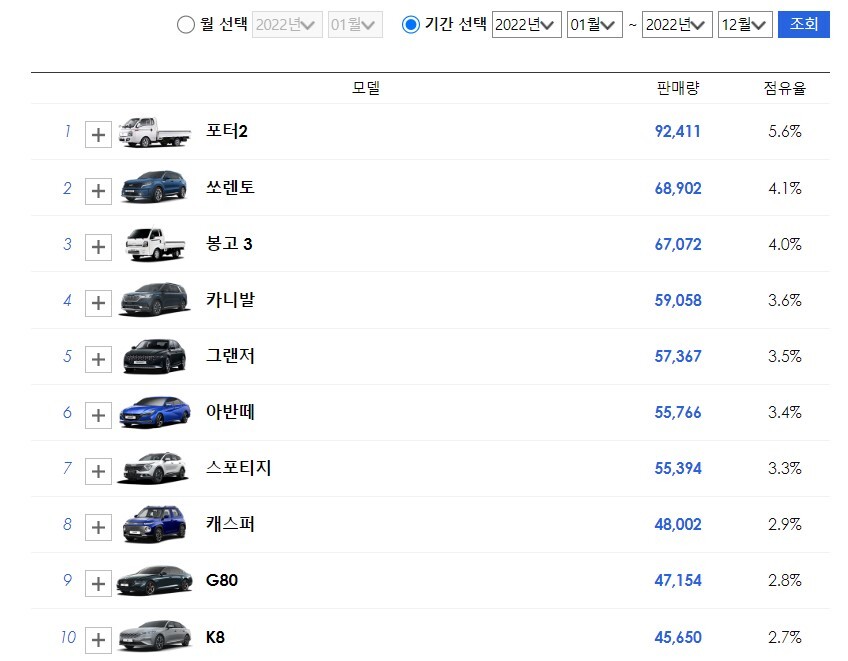Expand the K8 row plus button

point(98,640)
